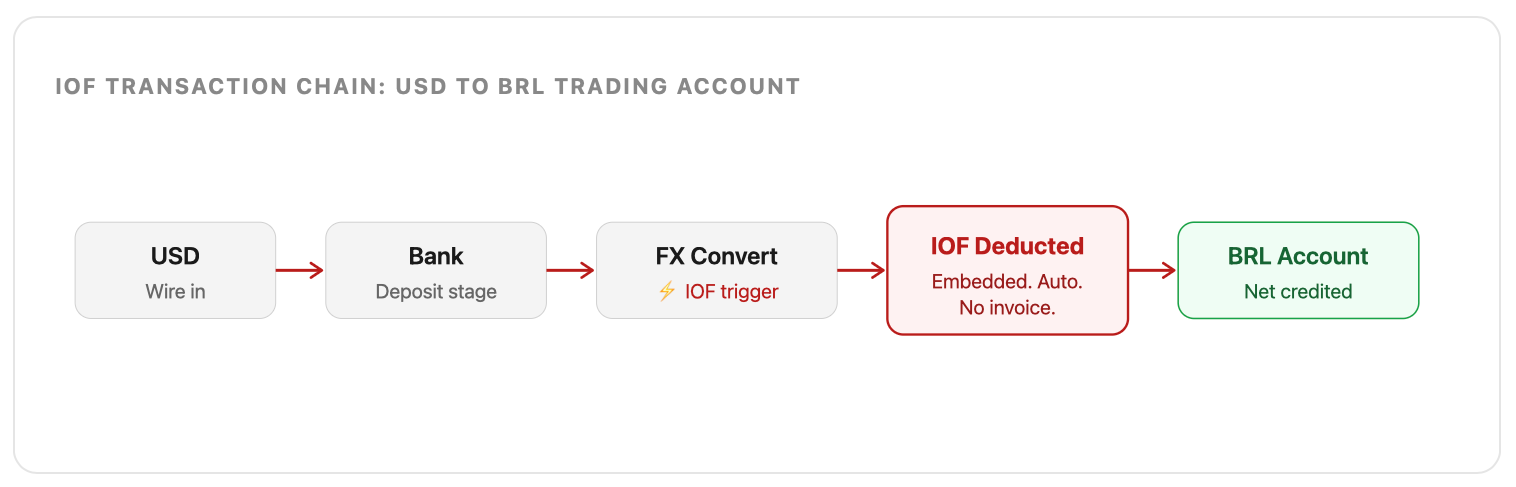Click the arrow between Bank and FX Convert
This screenshot has height=487, width=1516.
(571, 270)
